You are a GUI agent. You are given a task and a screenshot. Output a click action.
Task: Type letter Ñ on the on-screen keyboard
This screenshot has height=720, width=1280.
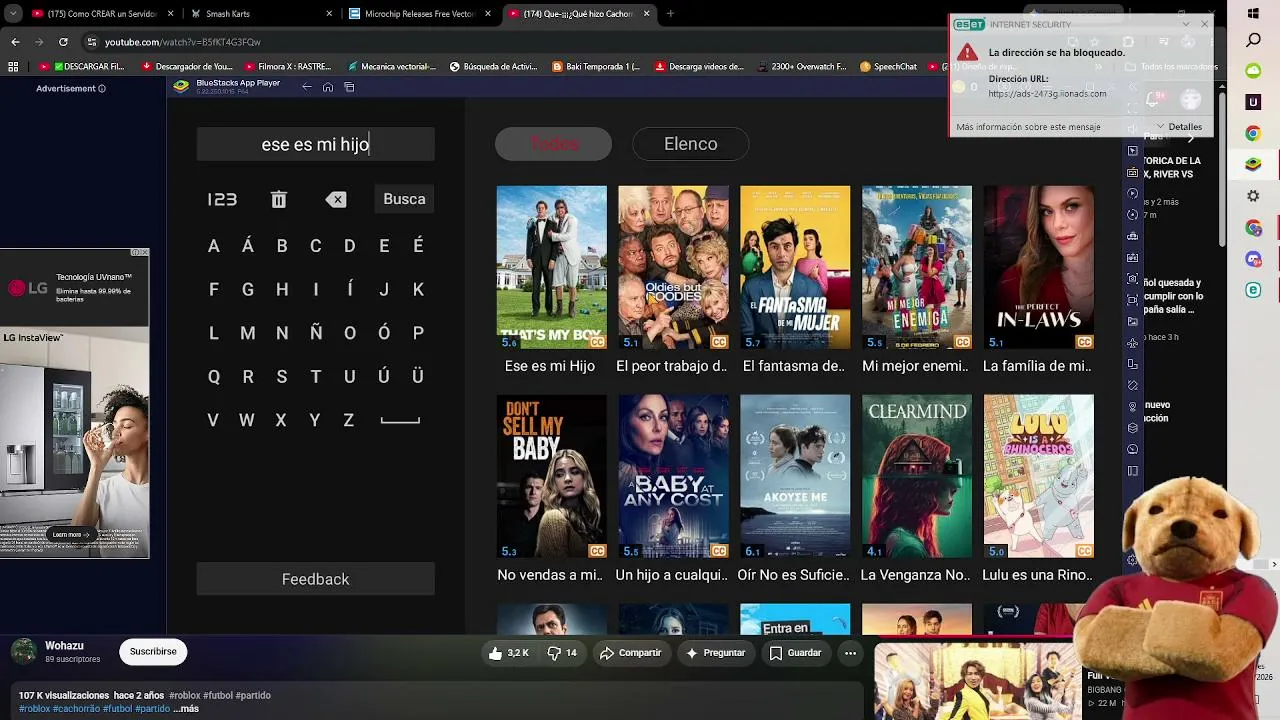316,333
